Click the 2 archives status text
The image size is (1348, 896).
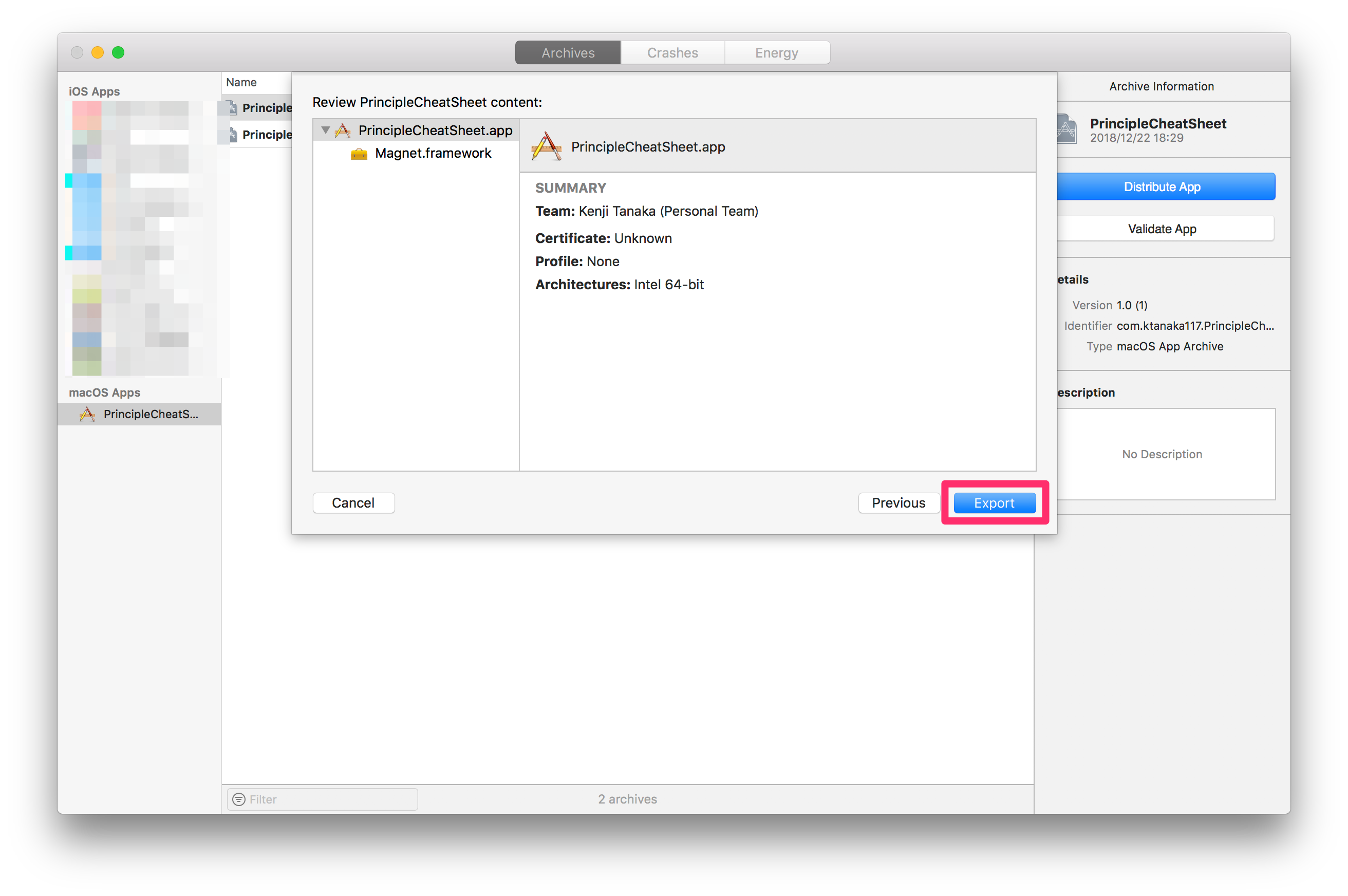coord(627,799)
